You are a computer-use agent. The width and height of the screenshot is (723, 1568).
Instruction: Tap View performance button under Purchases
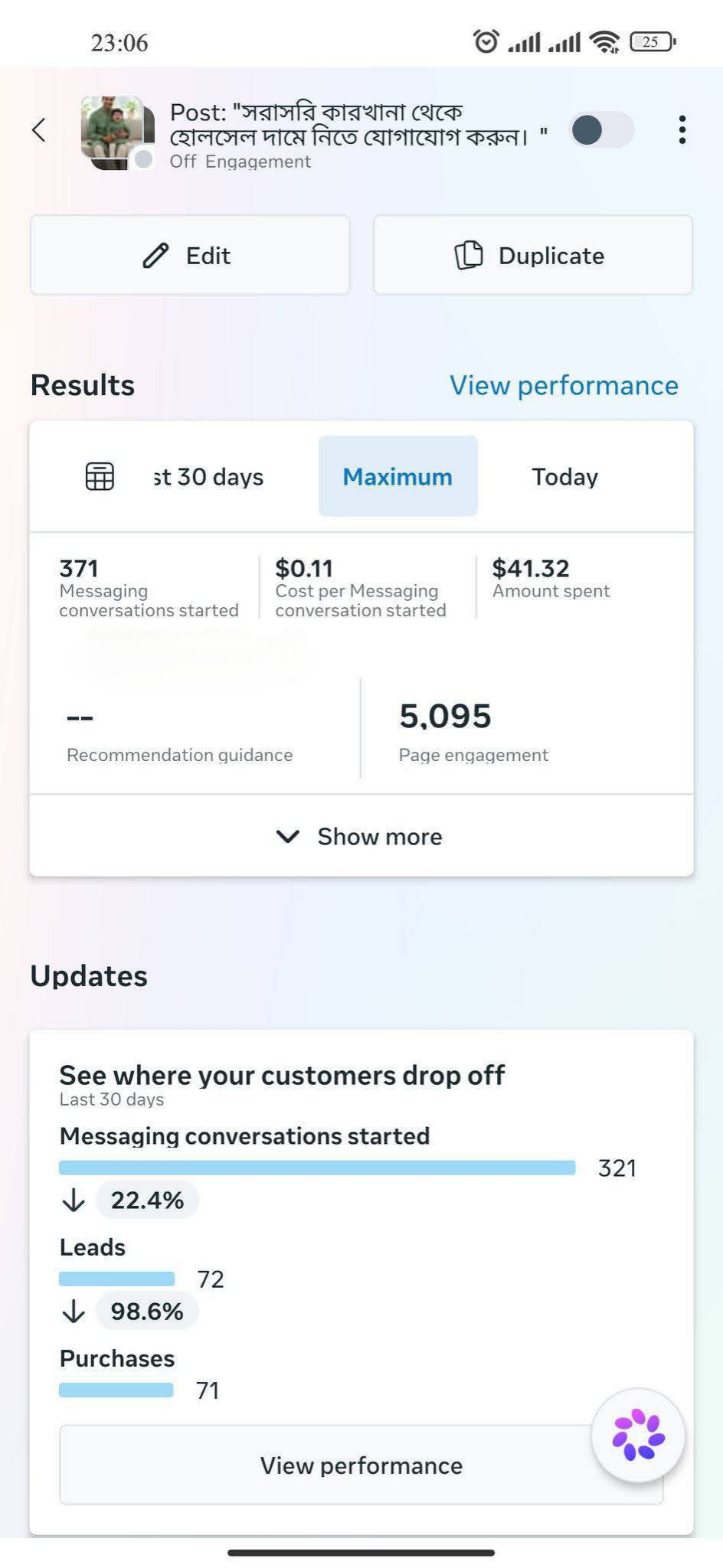pyautogui.click(x=361, y=1465)
